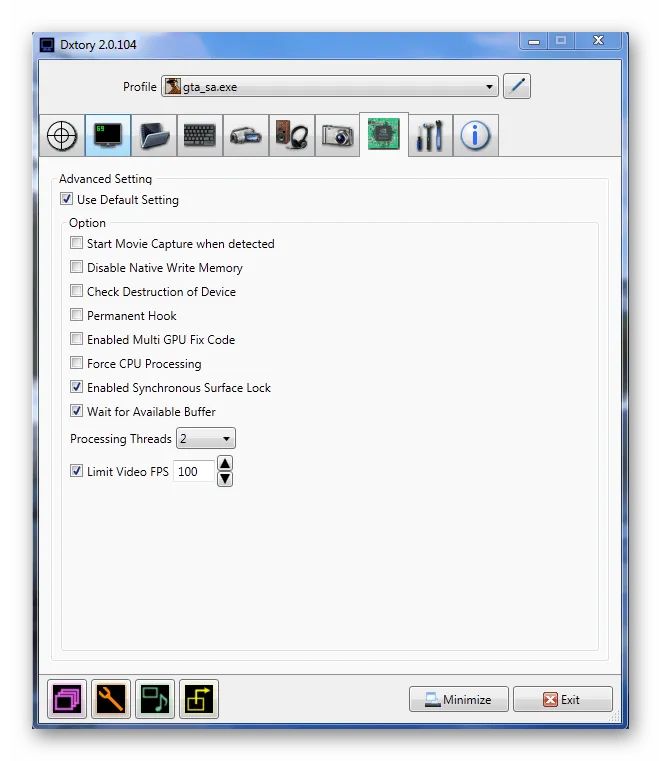Click the pencil edit profile icon

pos(517,87)
